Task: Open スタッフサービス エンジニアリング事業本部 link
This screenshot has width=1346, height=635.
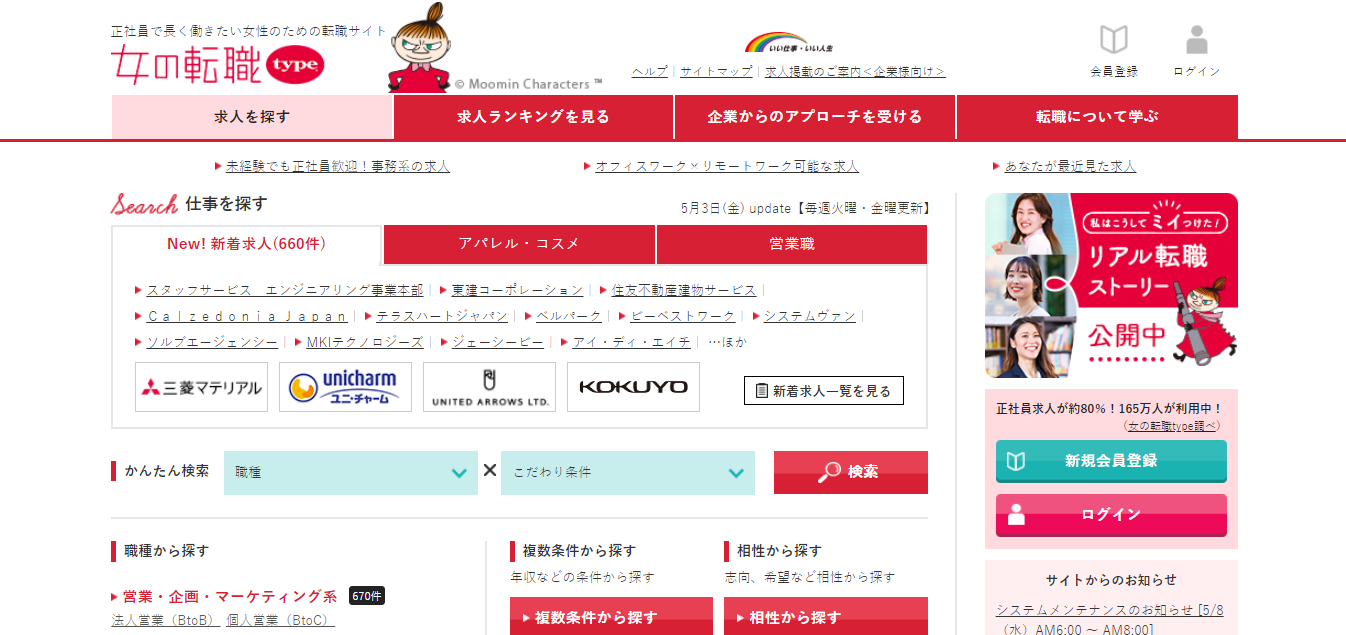Action: 285,290
